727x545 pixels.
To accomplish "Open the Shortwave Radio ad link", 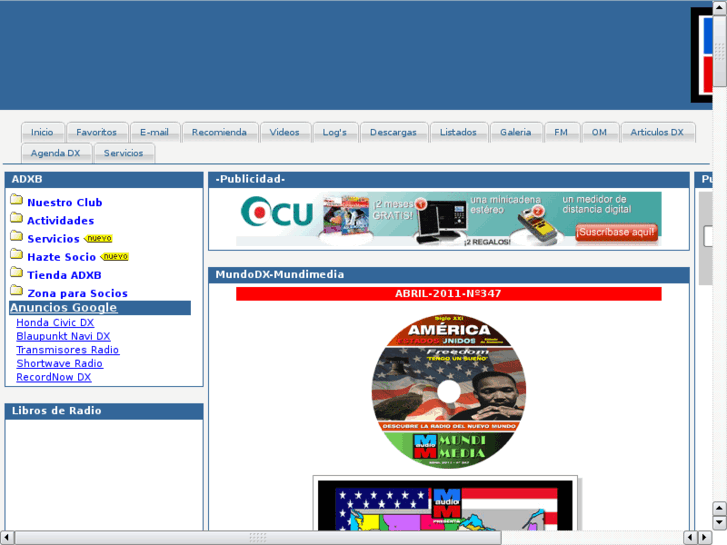I will (x=59, y=363).
